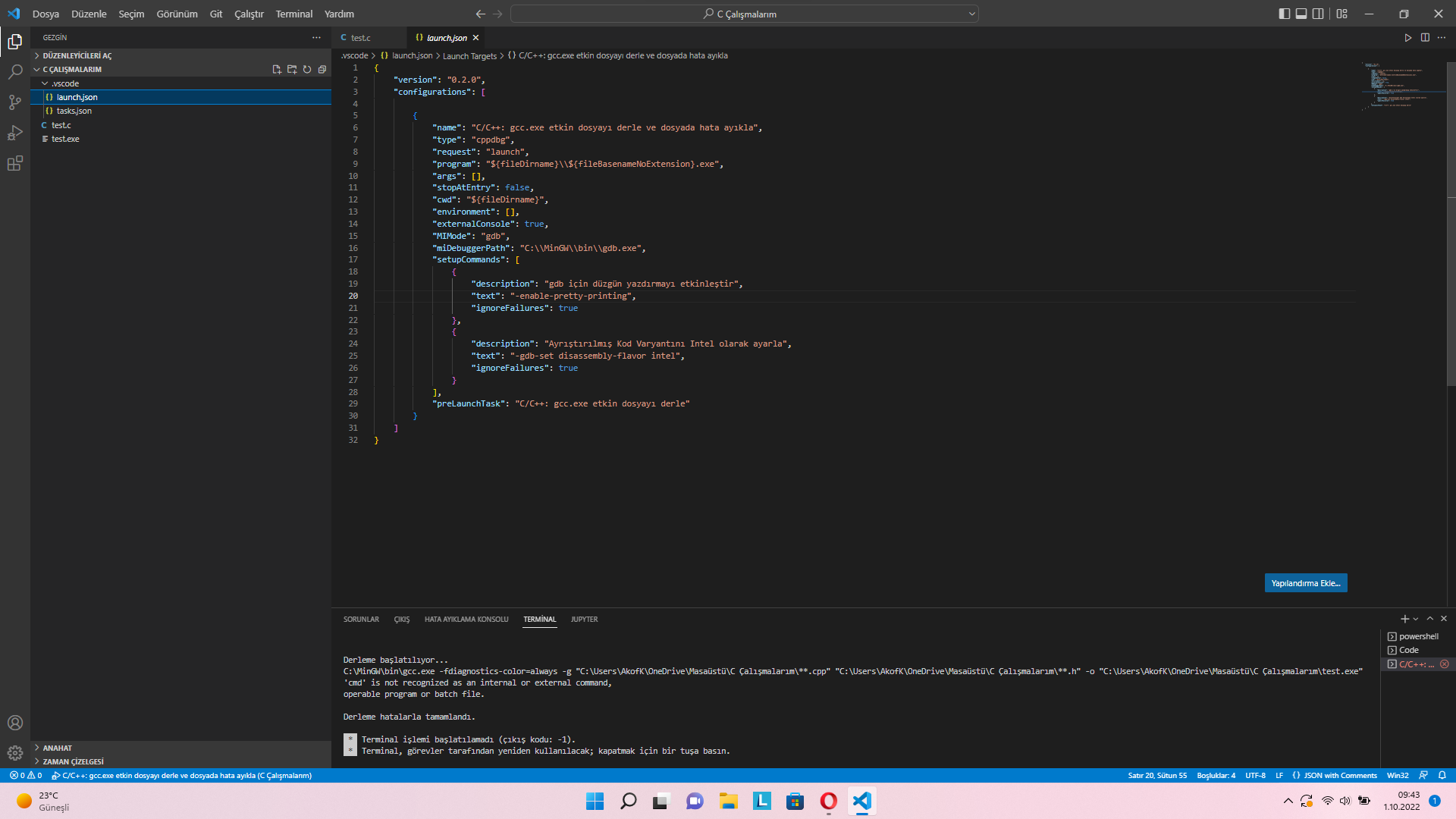Viewport: 1456px width, 819px height.
Task: Toggle the bottom panel visibility
Action: [1301, 14]
